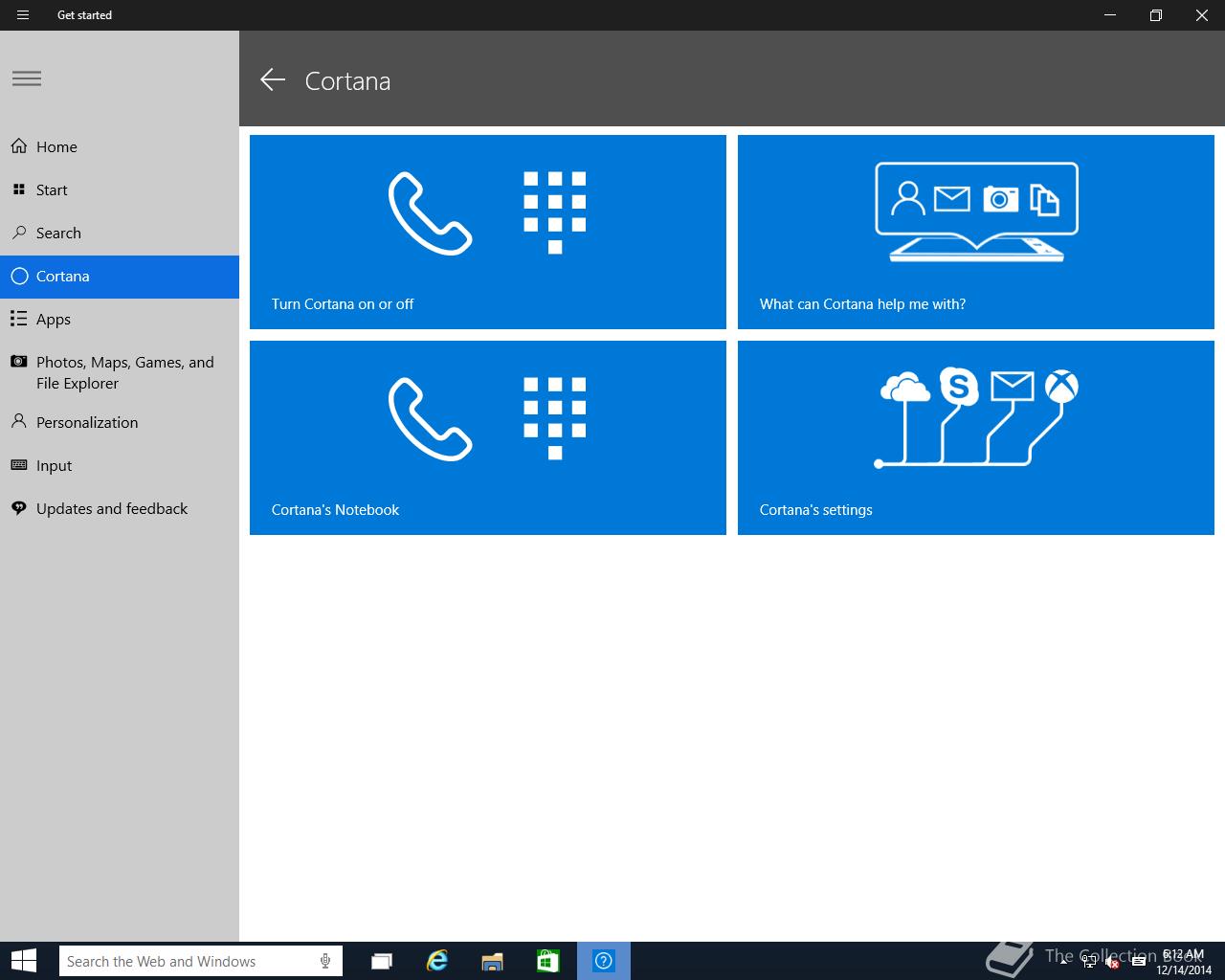Image resolution: width=1225 pixels, height=980 pixels.
Task: Open the Turn Cortana on or off tile
Action: pyautogui.click(x=488, y=232)
